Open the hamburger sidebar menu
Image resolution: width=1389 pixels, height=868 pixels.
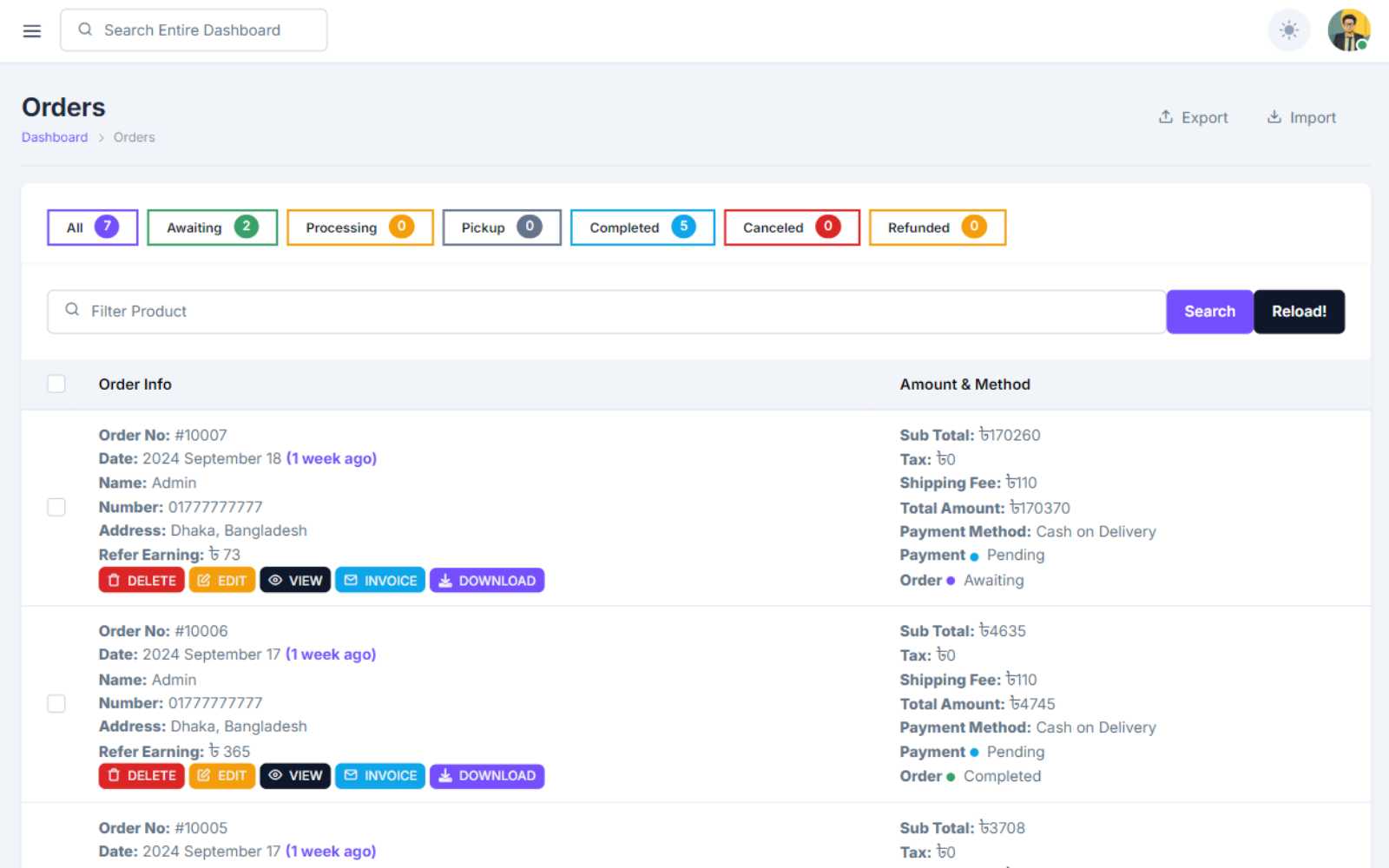(x=32, y=31)
